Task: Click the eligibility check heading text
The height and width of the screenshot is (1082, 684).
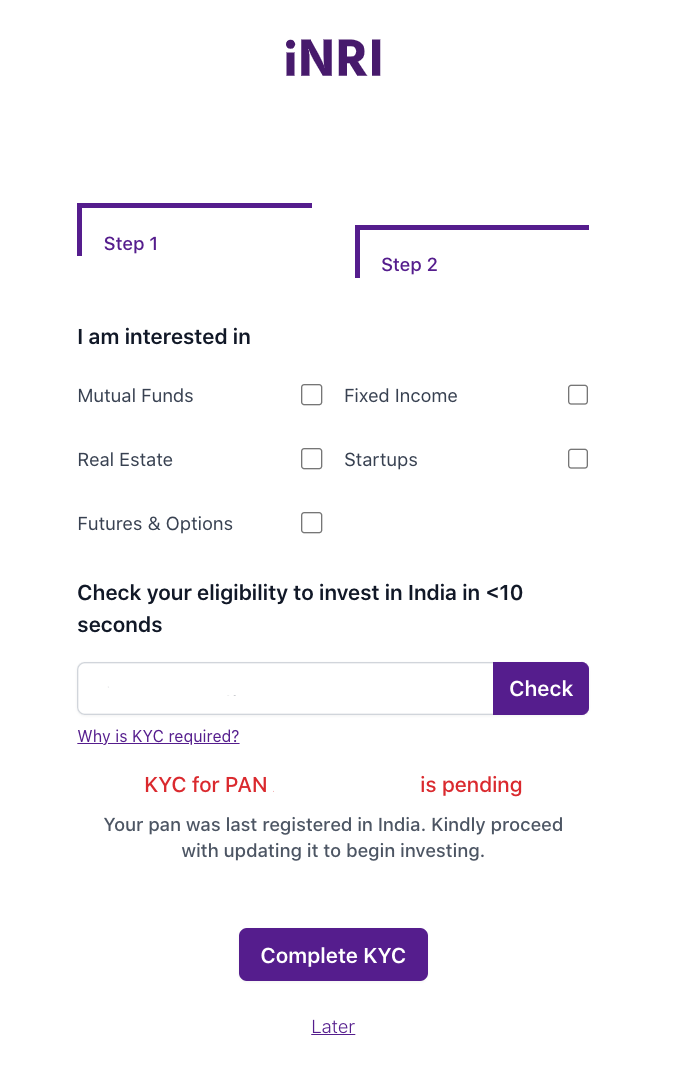Action: [299, 592]
